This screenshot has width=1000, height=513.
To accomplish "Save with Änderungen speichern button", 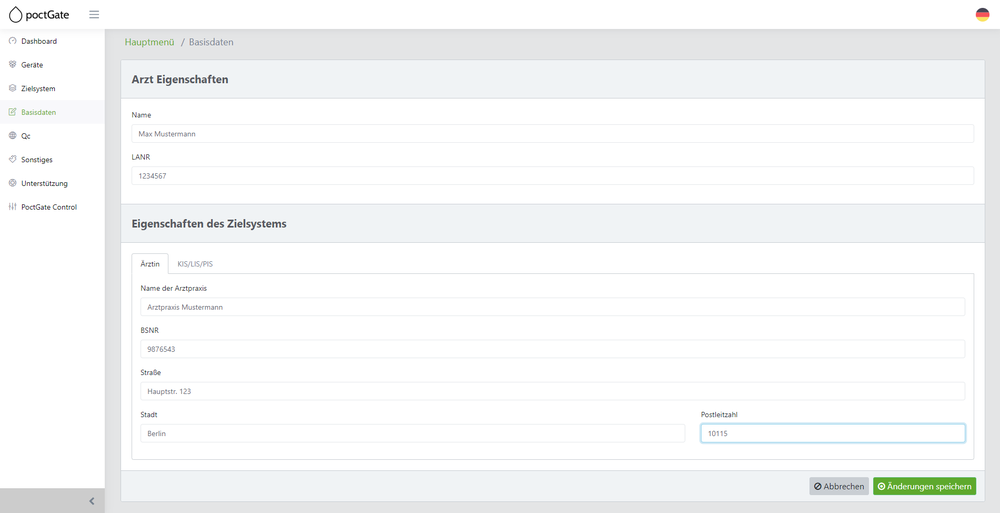I will (x=924, y=486).
